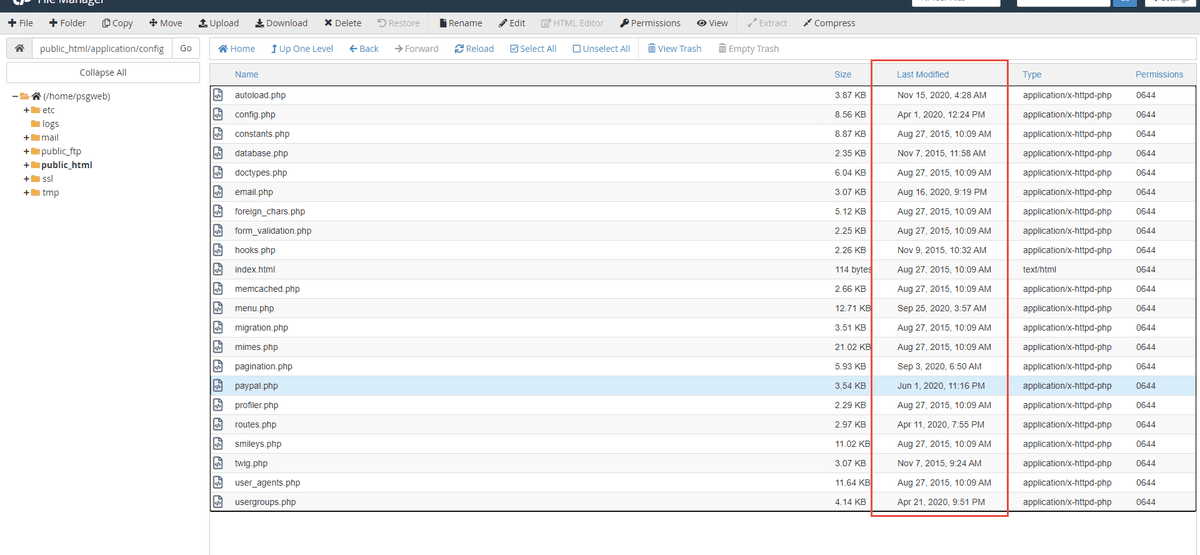Click the path input field
The image size is (1200, 555).
(101, 49)
